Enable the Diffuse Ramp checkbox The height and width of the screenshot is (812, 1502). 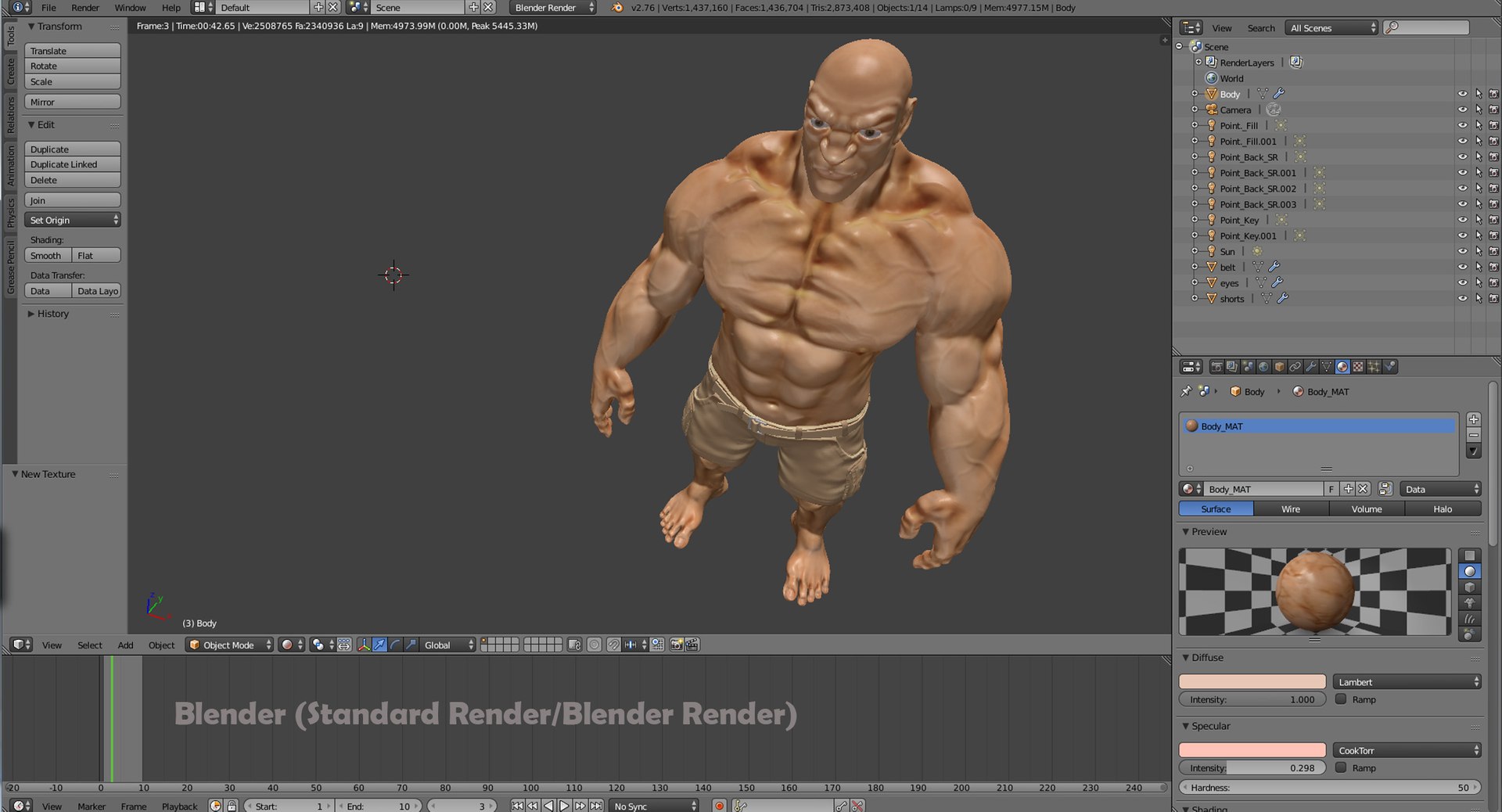point(1341,699)
